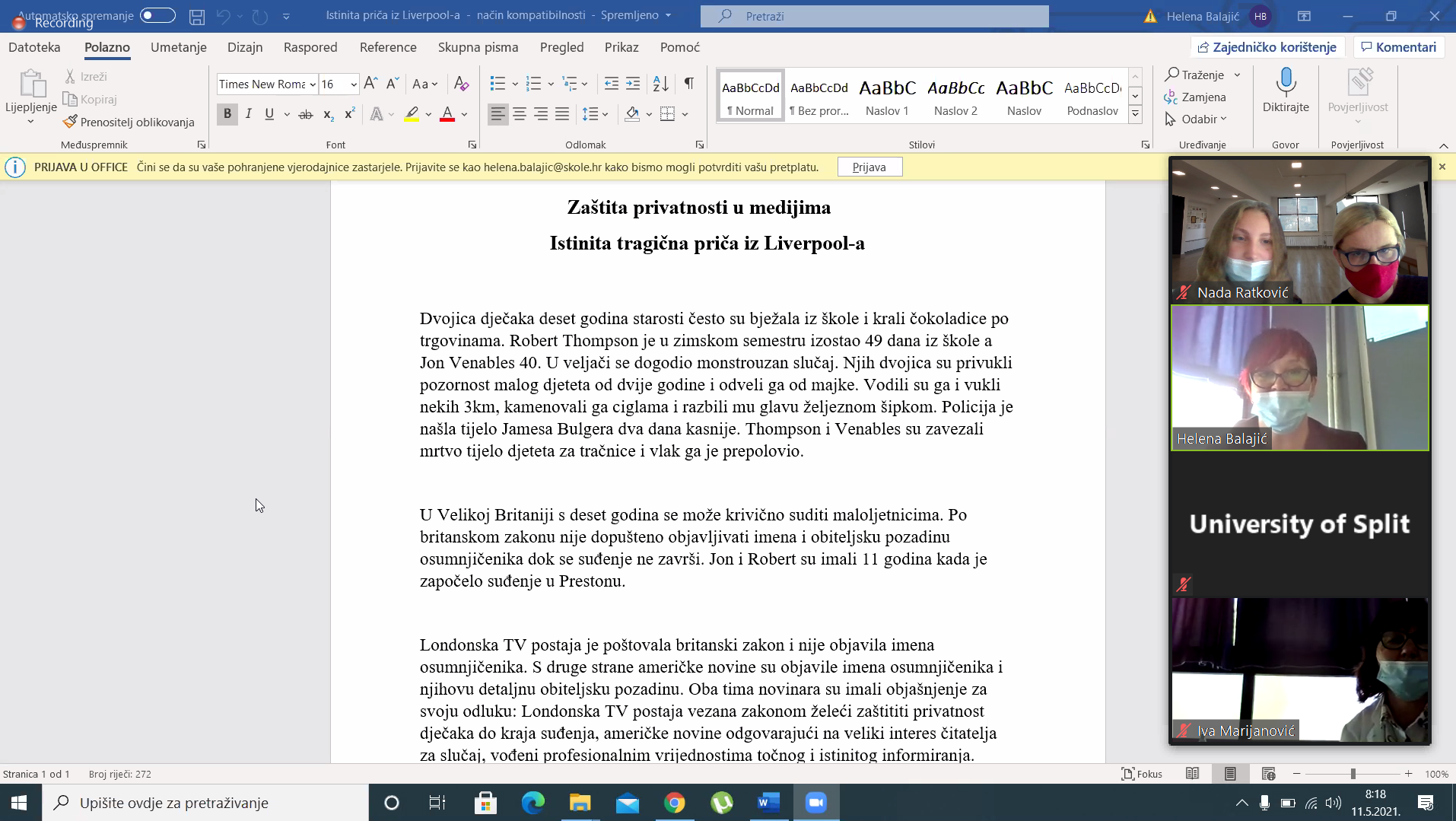Screen dimensions: 1456x821
Task: Open Odlomak paragraph dialog launcher
Action: 700,145
